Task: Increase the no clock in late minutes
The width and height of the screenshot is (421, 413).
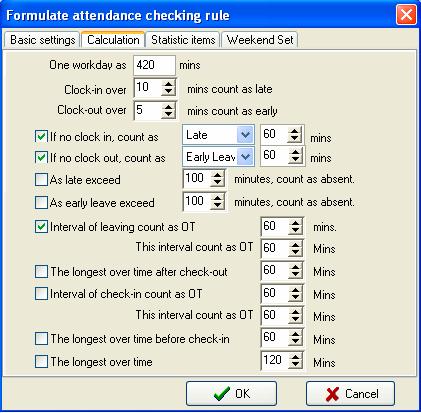Action: pyautogui.click(x=294, y=131)
